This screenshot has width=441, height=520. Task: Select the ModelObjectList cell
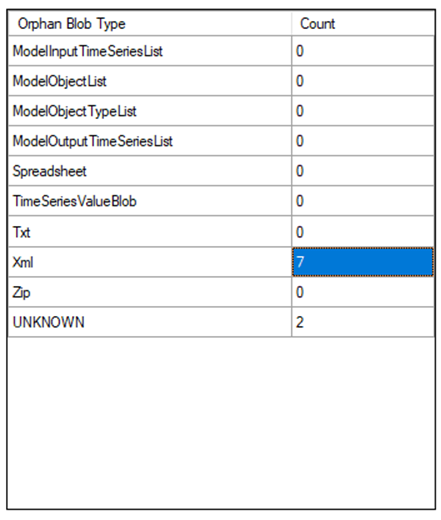pos(150,81)
